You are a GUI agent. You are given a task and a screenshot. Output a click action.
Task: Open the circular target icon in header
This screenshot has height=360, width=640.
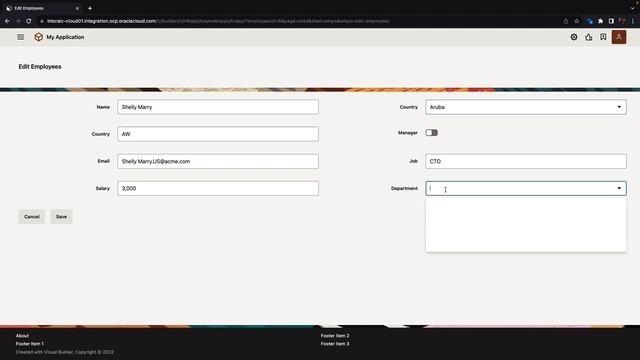tap(574, 37)
